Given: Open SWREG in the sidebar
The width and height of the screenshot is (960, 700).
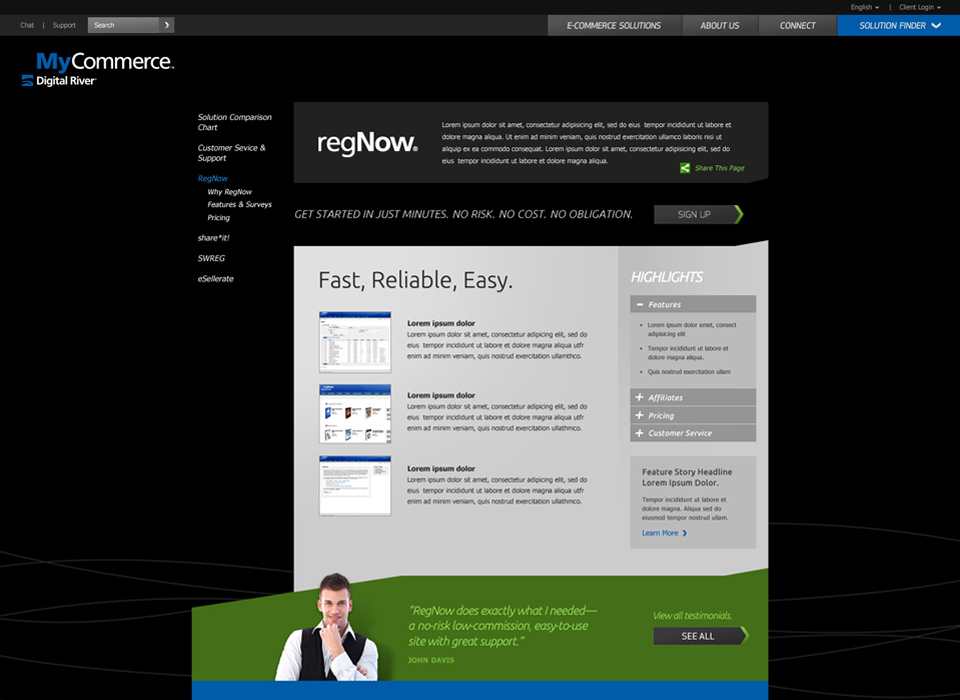Looking at the screenshot, I should (211, 258).
